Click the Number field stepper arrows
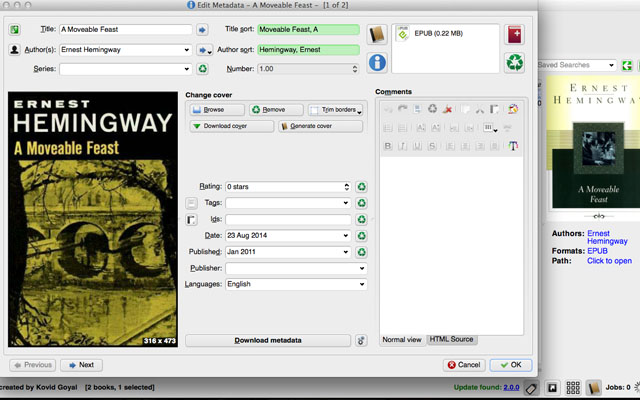Screen dimensions: 640x400 pyautogui.click(x=355, y=69)
